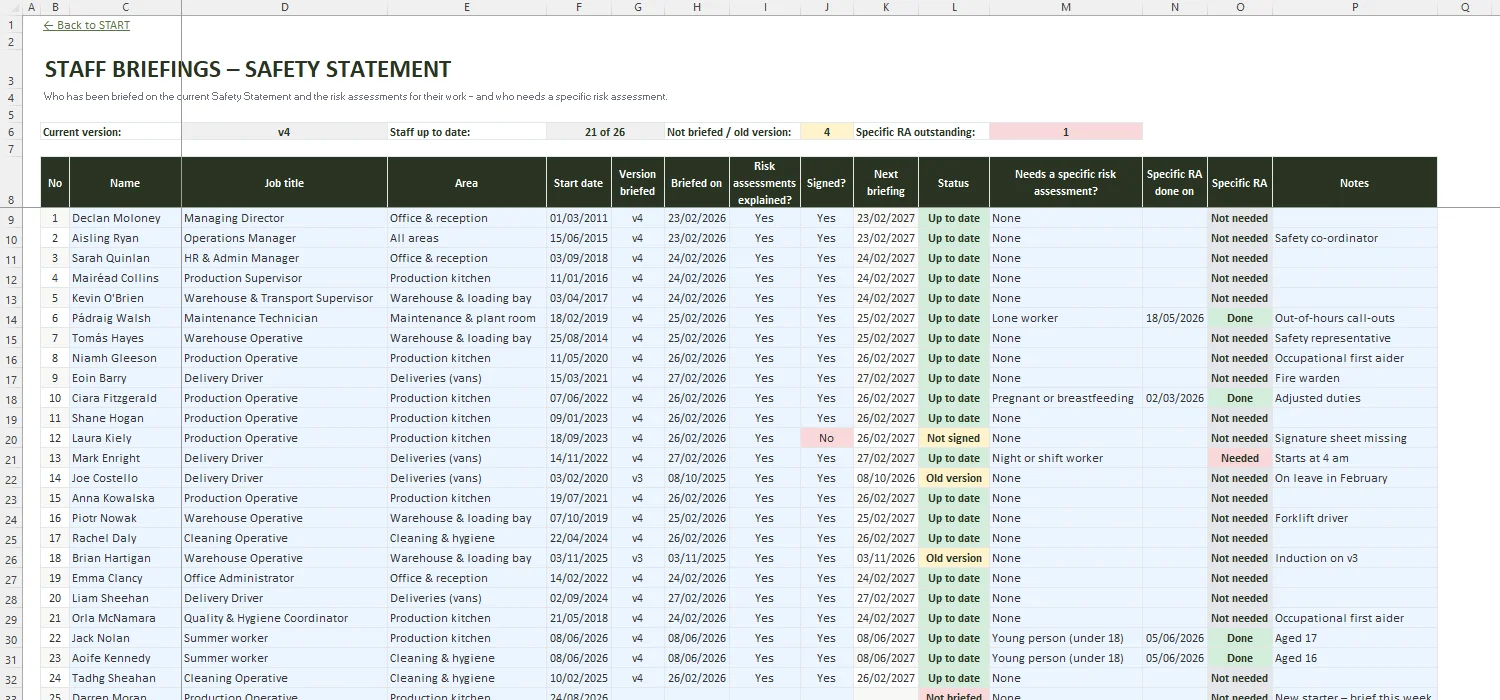Click the 'Risk assessments explained?' header
Image resolution: width=1500 pixels, height=700 pixels.
tap(765, 183)
